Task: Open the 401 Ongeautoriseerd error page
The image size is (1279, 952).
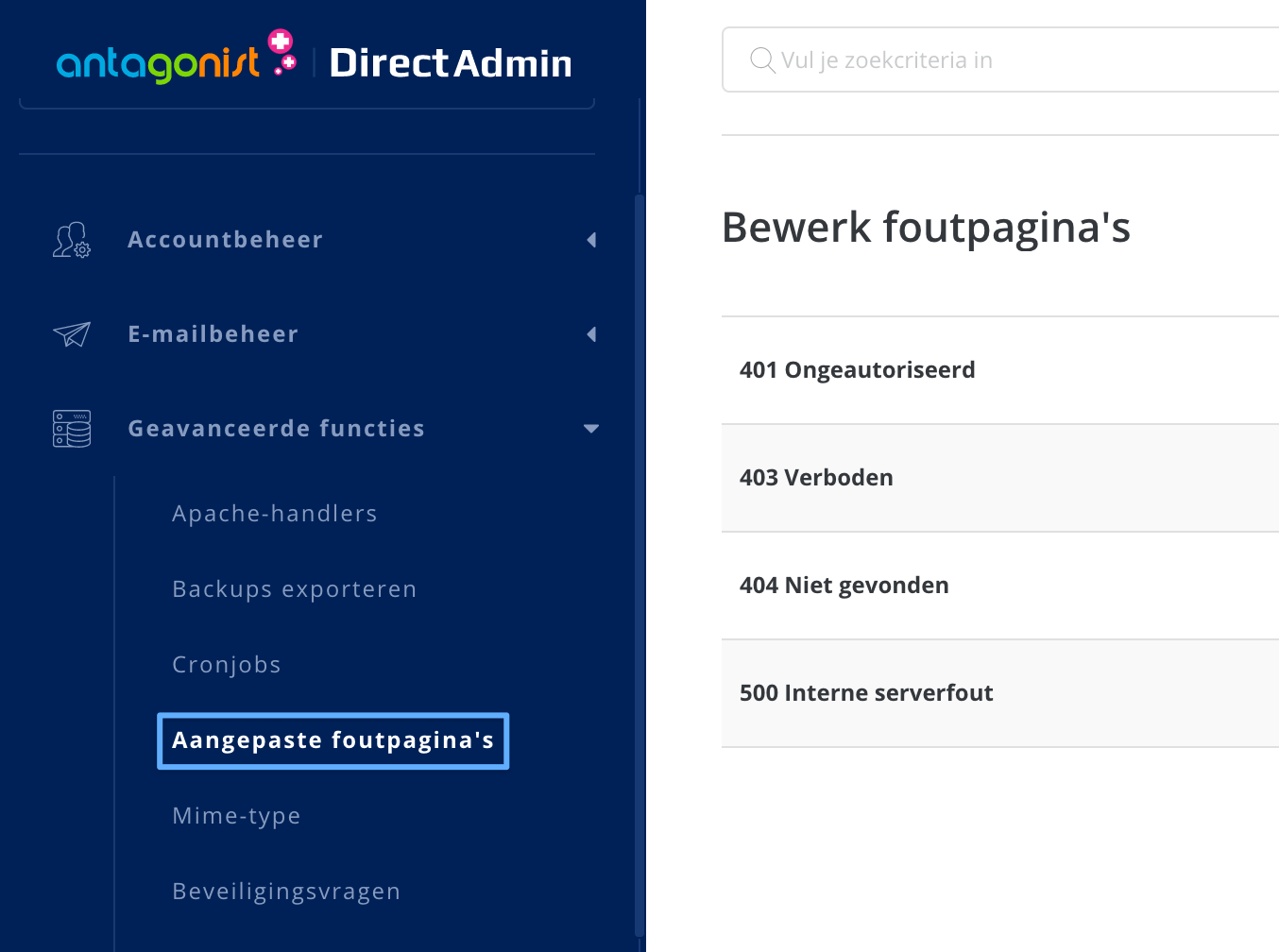Action: (858, 369)
